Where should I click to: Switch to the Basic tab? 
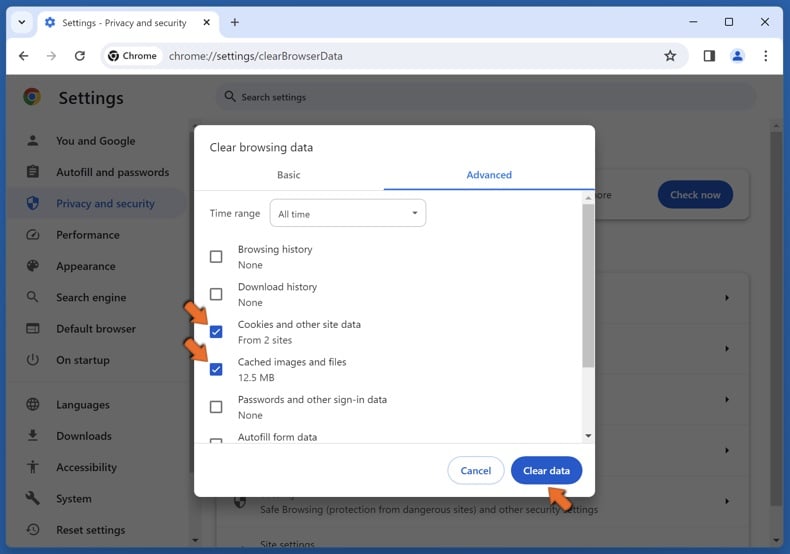289,175
